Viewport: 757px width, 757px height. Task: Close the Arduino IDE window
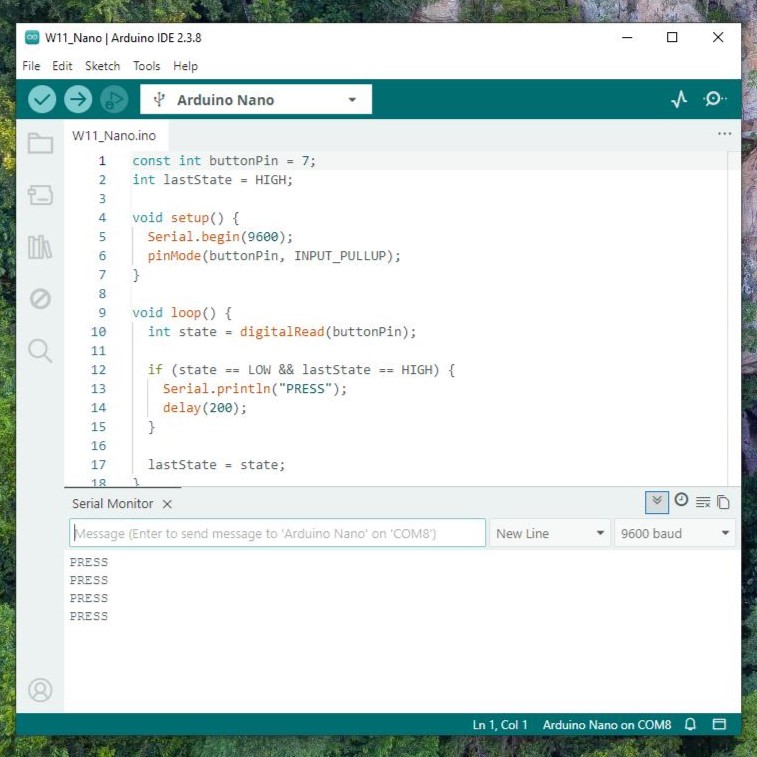pos(718,37)
